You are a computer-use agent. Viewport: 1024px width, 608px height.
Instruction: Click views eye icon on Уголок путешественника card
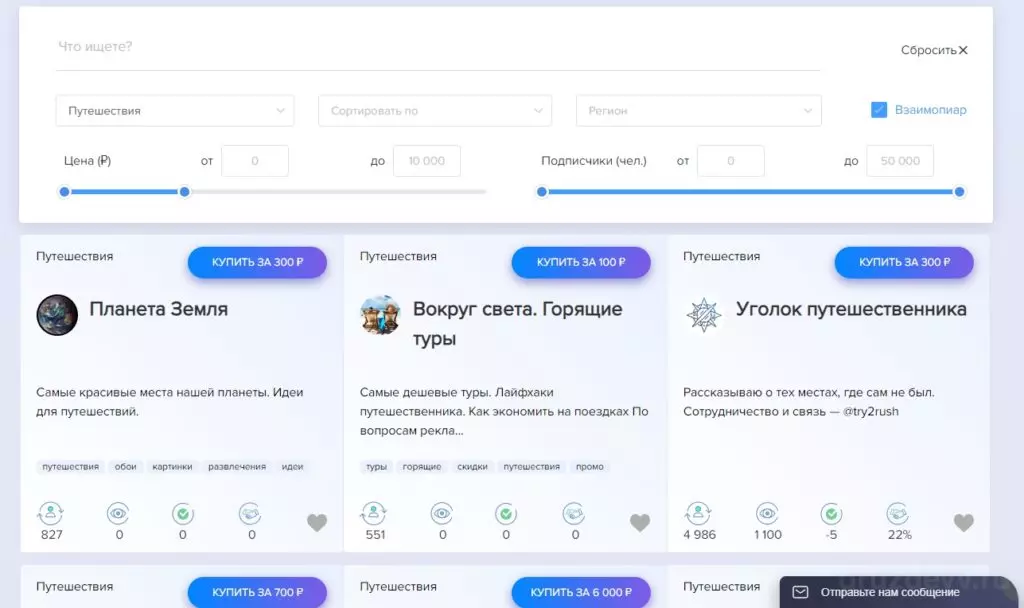coord(767,514)
